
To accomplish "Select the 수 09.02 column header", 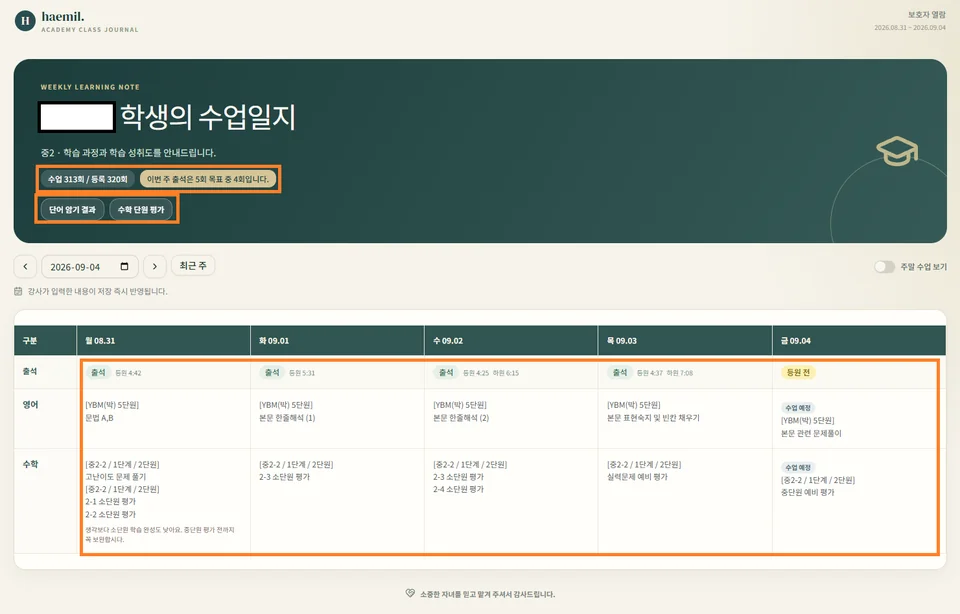I will (x=511, y=340).
